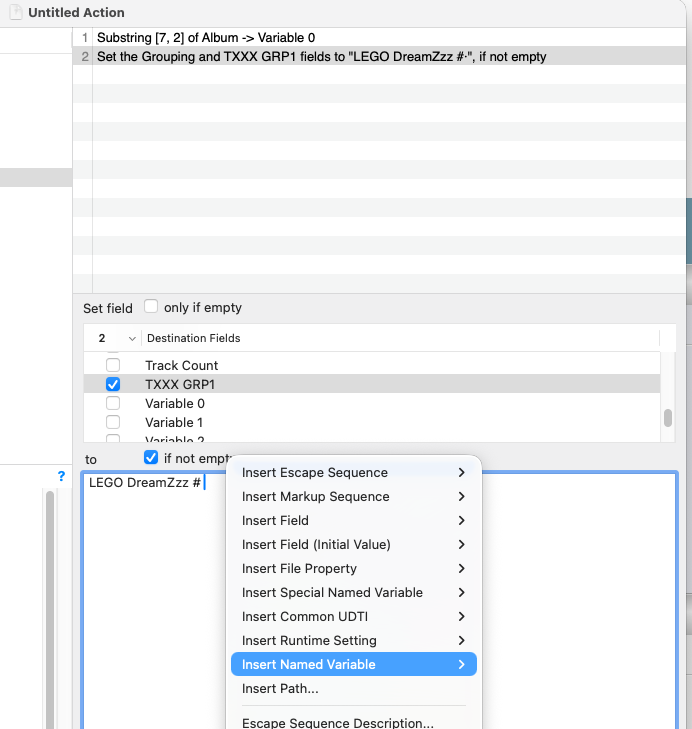Uncheck the "if not empty" checkbox
The width and height of the screenshot is (692, 729).
pyautogui.click(x=151, y=457)
